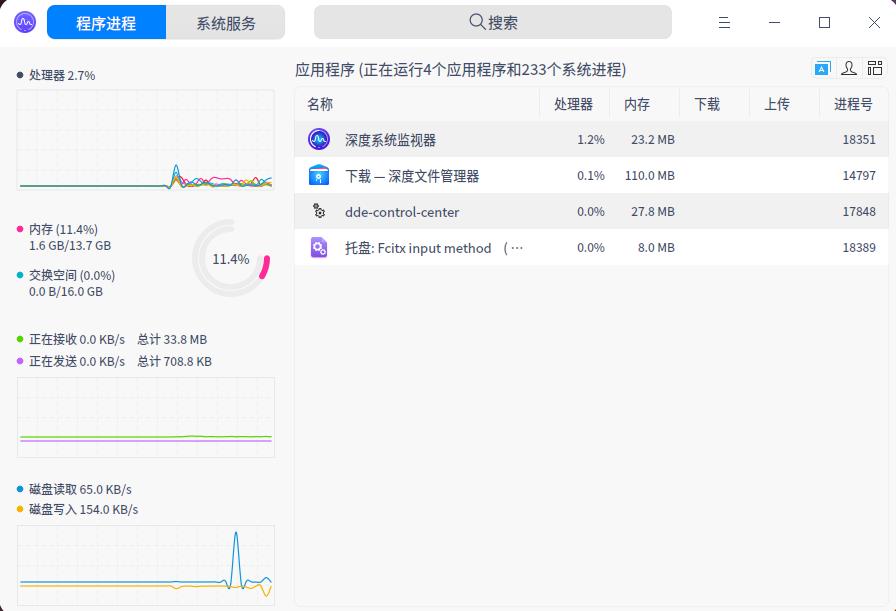
Task: Click the dde-control-center gears icon
Action: click(318, 211)
